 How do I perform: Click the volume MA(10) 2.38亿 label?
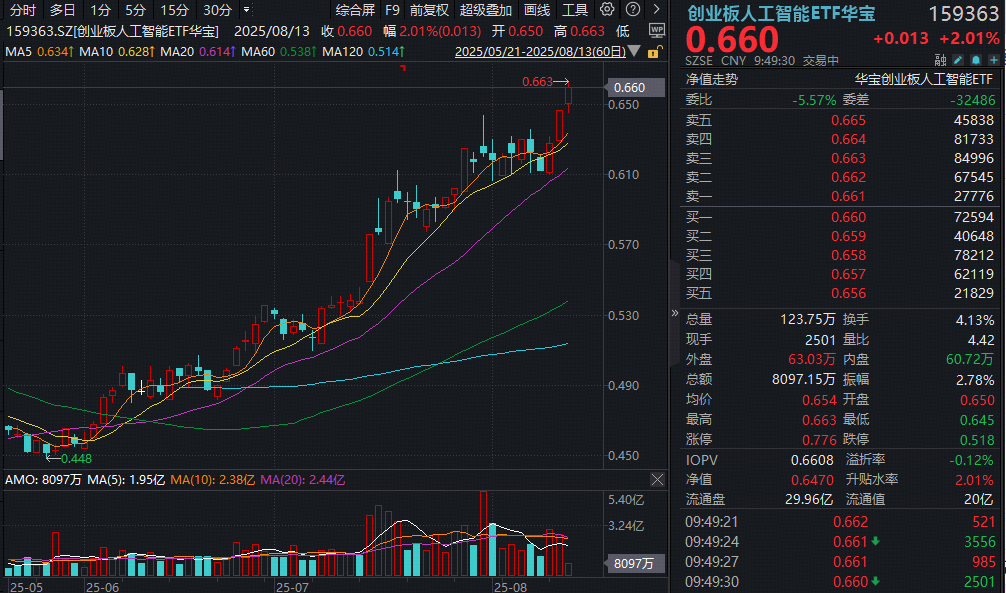tap(212, 479)
